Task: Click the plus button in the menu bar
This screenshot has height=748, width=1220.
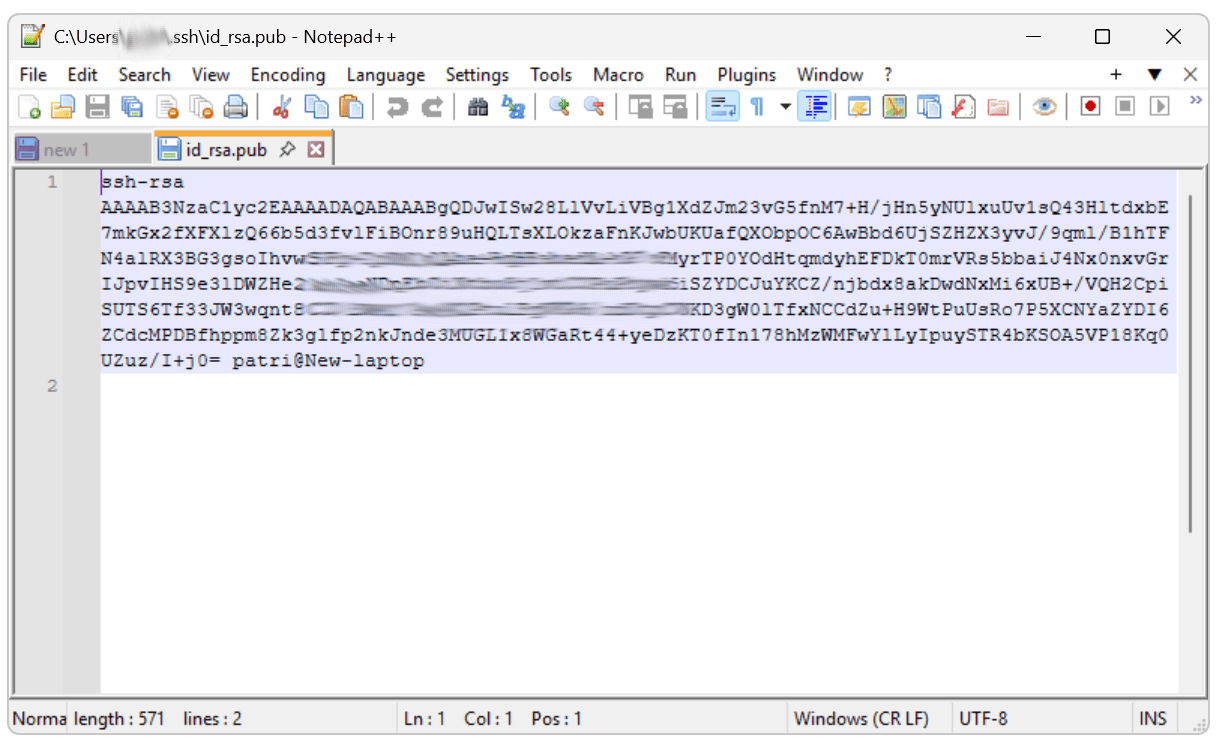Action: [x=1116, y=75]
